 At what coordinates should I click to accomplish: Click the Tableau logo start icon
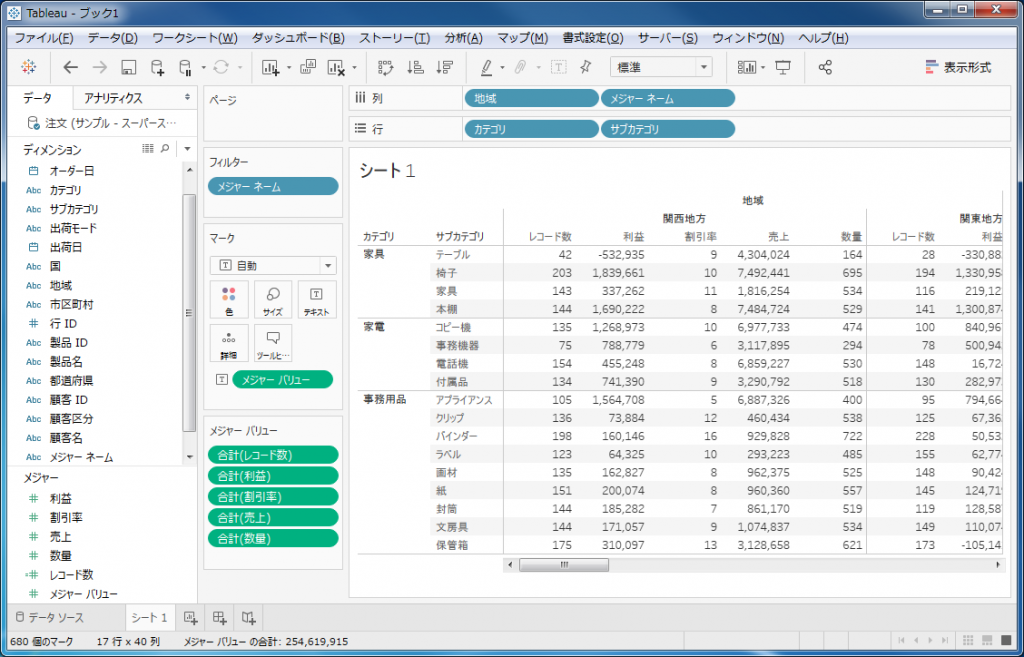[28, 67]
